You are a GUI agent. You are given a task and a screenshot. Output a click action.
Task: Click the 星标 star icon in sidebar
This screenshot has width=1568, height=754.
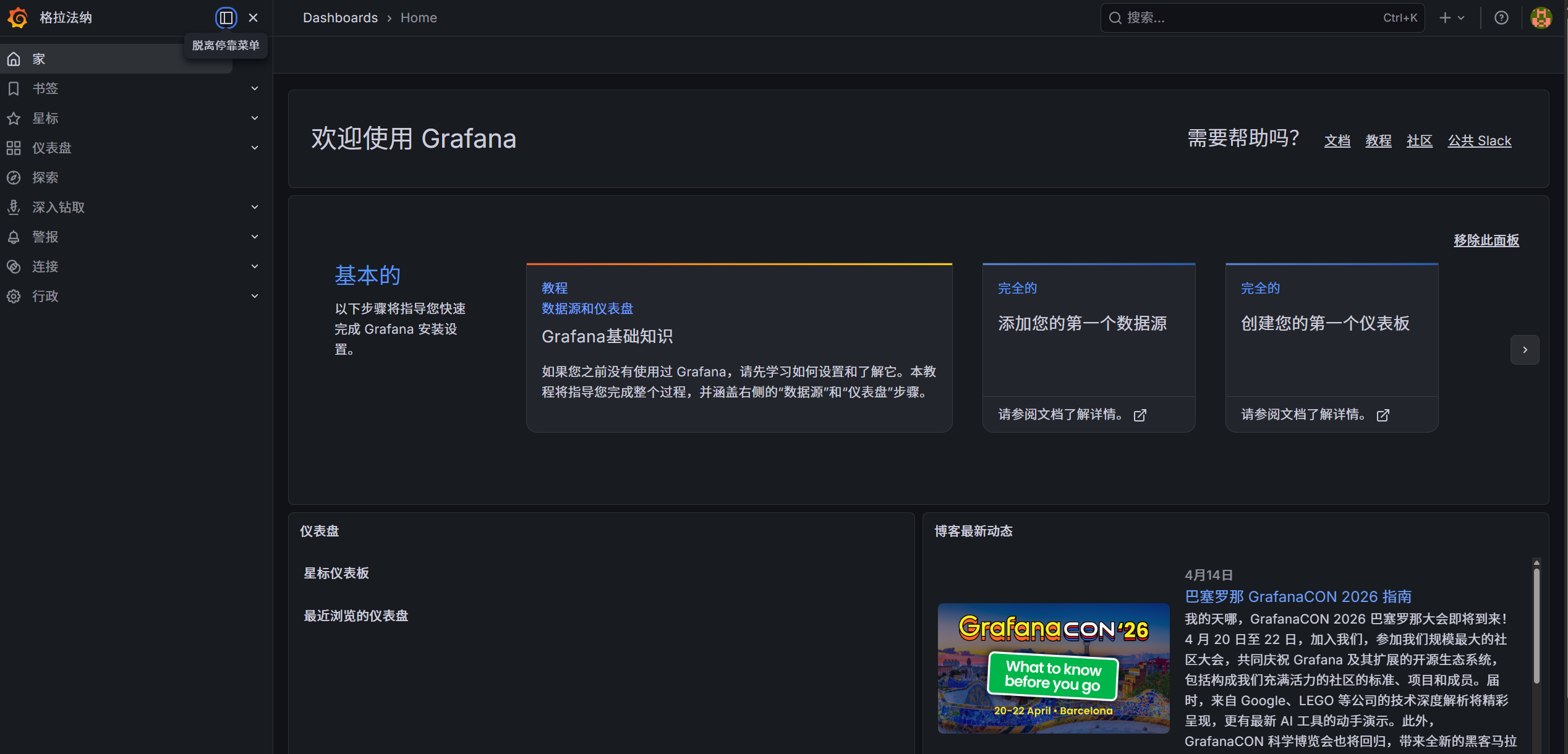point(14,118)
